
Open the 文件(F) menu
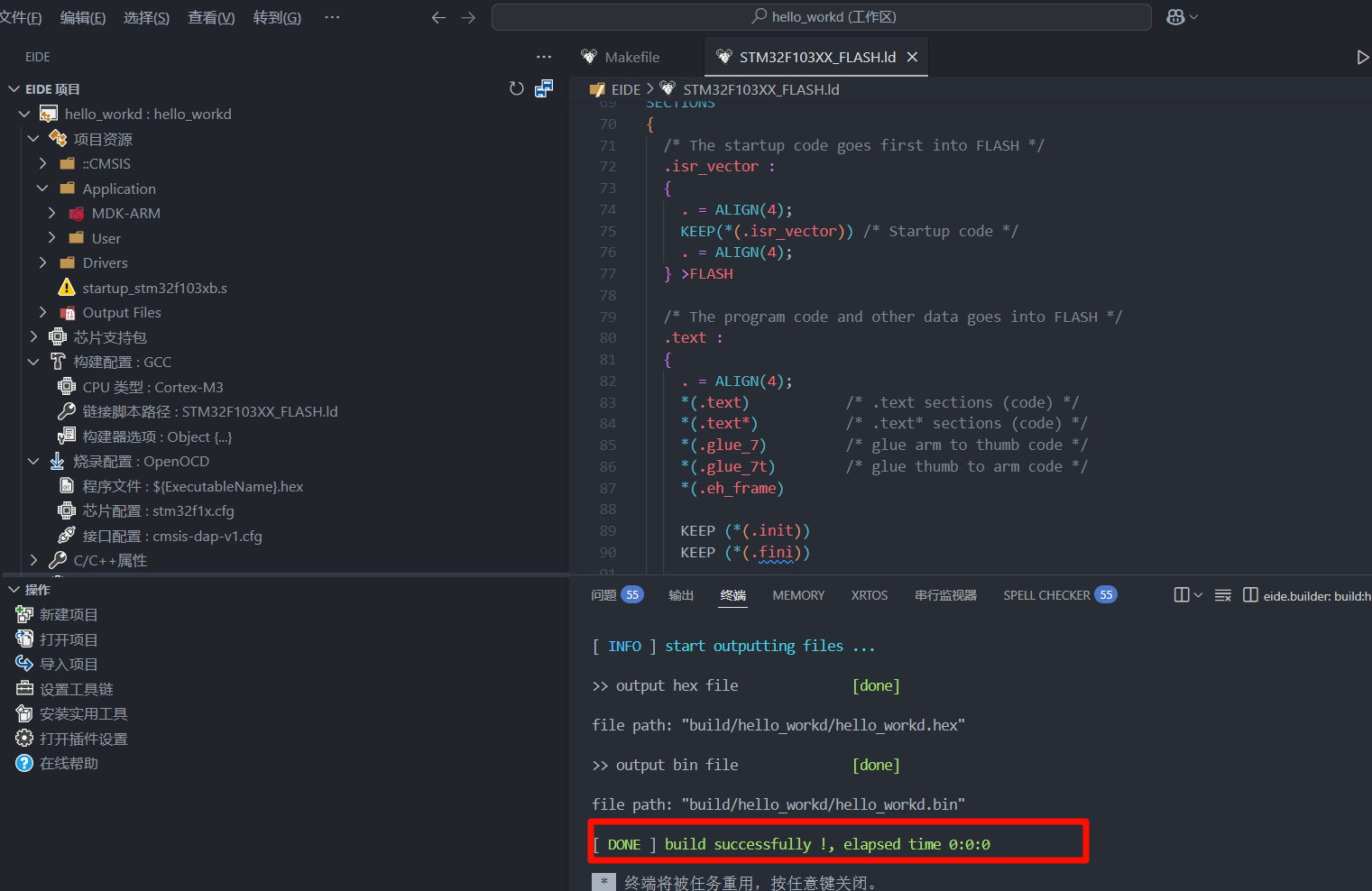click(21, 17)
